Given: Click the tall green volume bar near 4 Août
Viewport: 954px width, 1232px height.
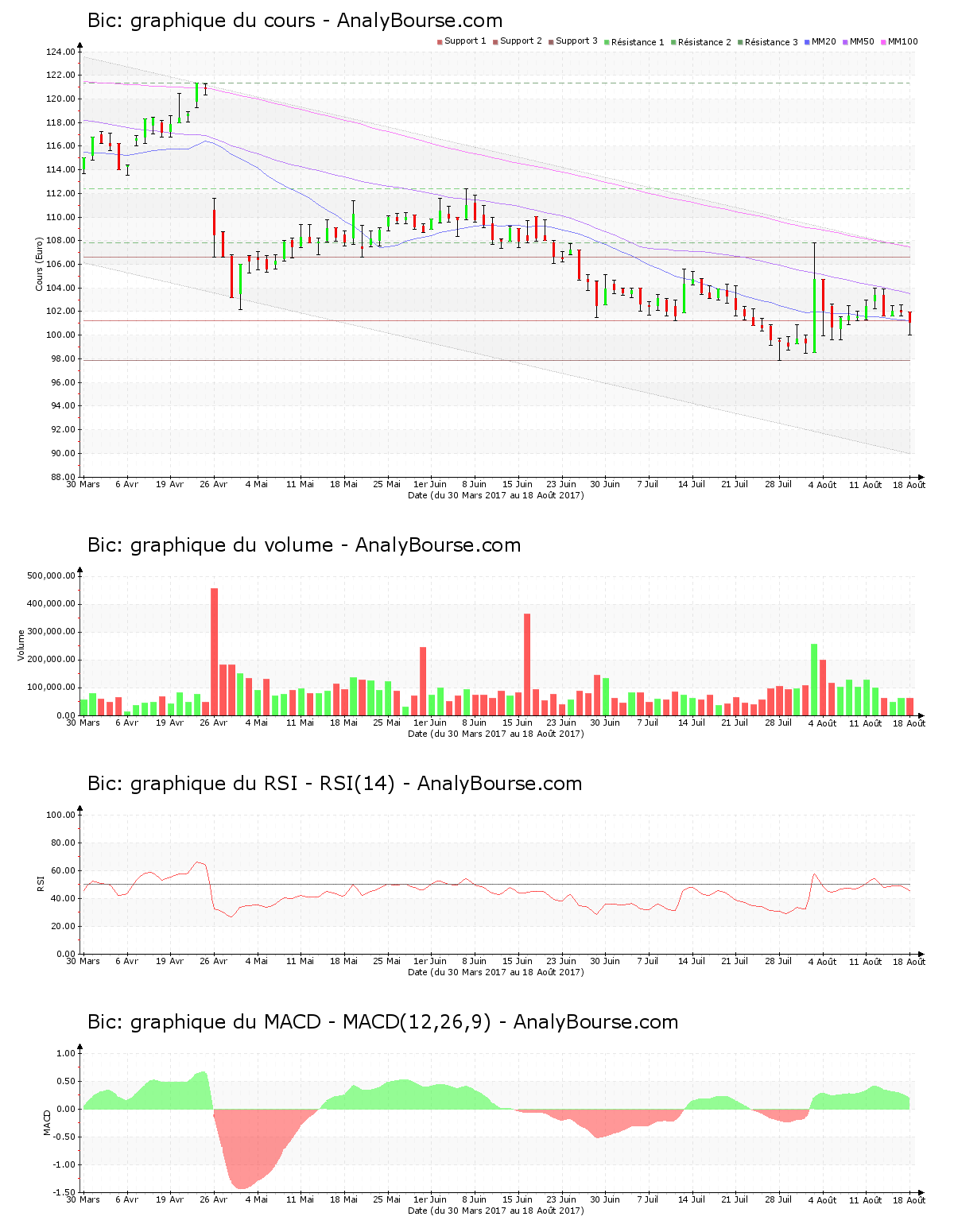Looking at the screenshot, I should click(x=814, y=680).
